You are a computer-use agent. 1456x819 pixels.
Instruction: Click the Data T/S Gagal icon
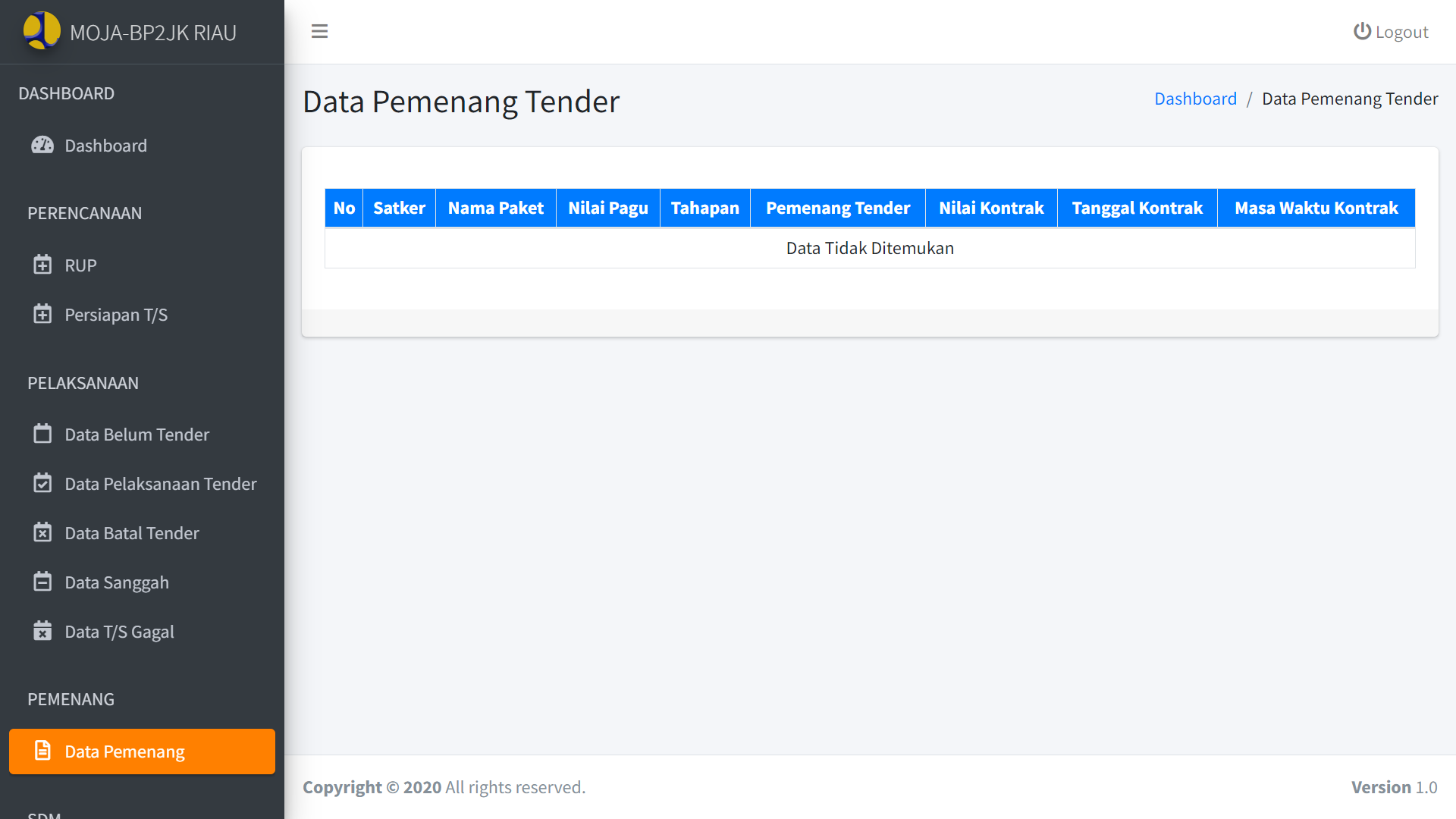click(x=42, y=631)
